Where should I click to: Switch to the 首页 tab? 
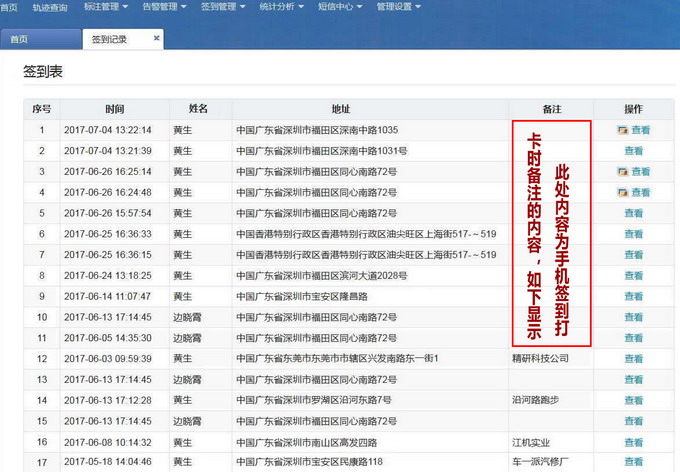point(18,40)
